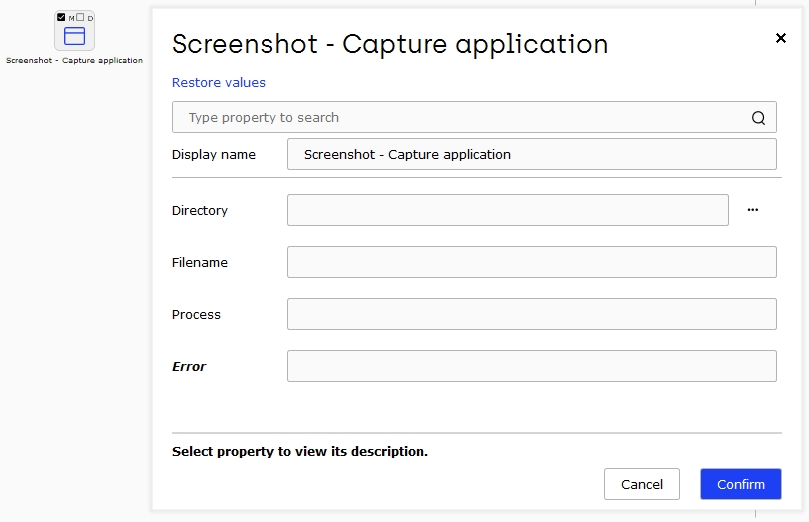The image size is (809, 522).
Task: Uncheck the M checkbox on the node
Action: click(x=61, y=17)
